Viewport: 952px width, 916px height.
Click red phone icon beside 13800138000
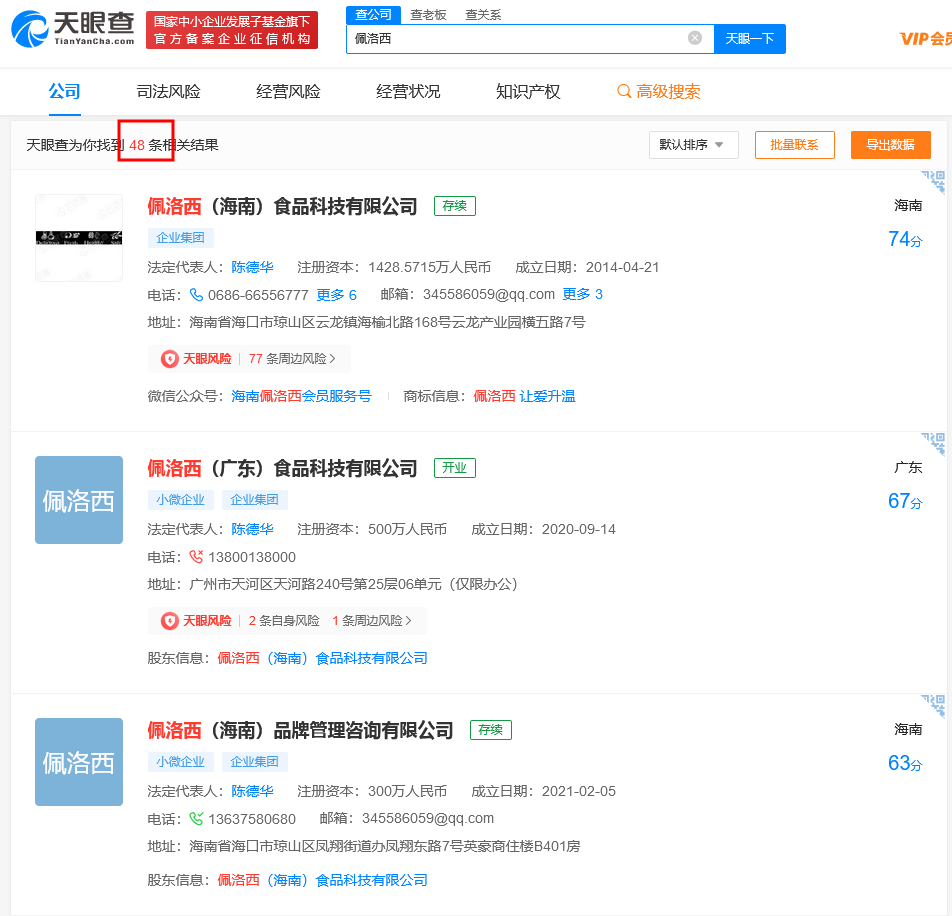(x=196, y=557)
